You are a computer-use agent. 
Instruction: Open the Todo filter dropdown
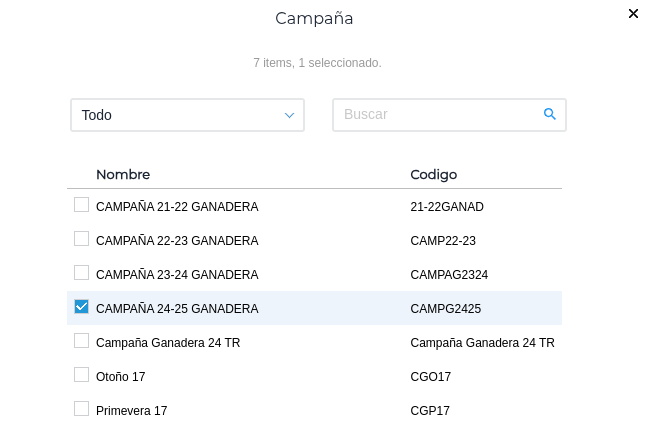(187, 115)
